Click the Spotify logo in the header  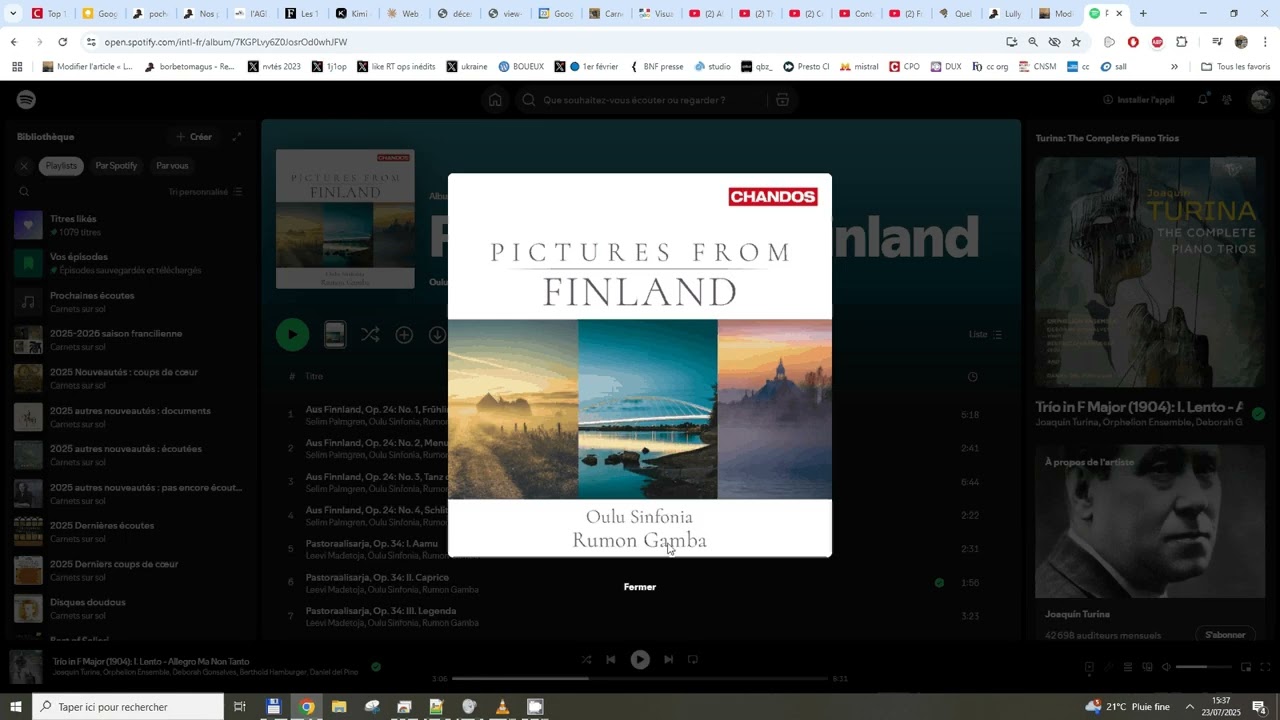point(27,100)
